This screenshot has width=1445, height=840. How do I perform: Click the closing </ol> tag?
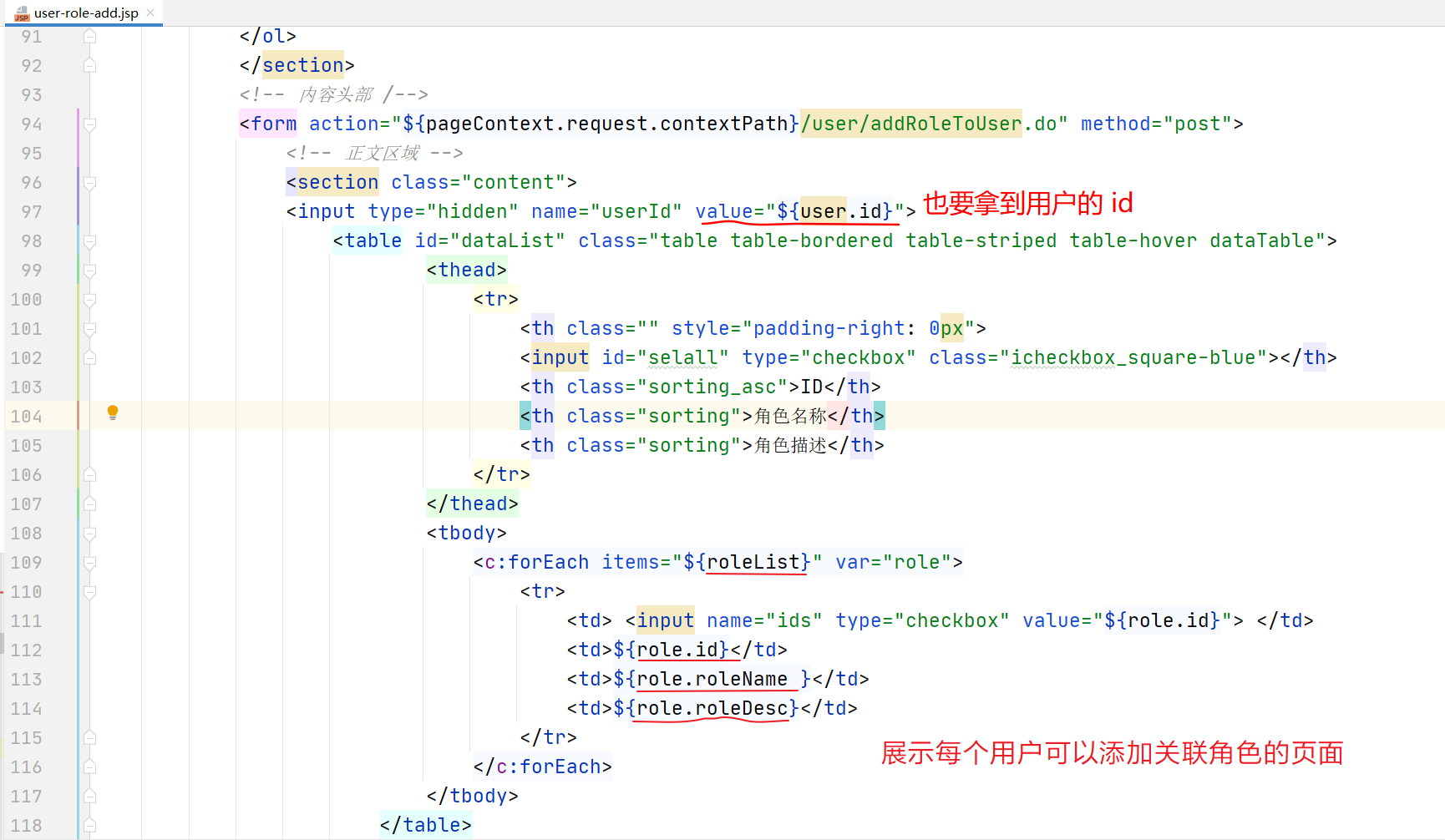pyautogui.click(x=268, y=36)
